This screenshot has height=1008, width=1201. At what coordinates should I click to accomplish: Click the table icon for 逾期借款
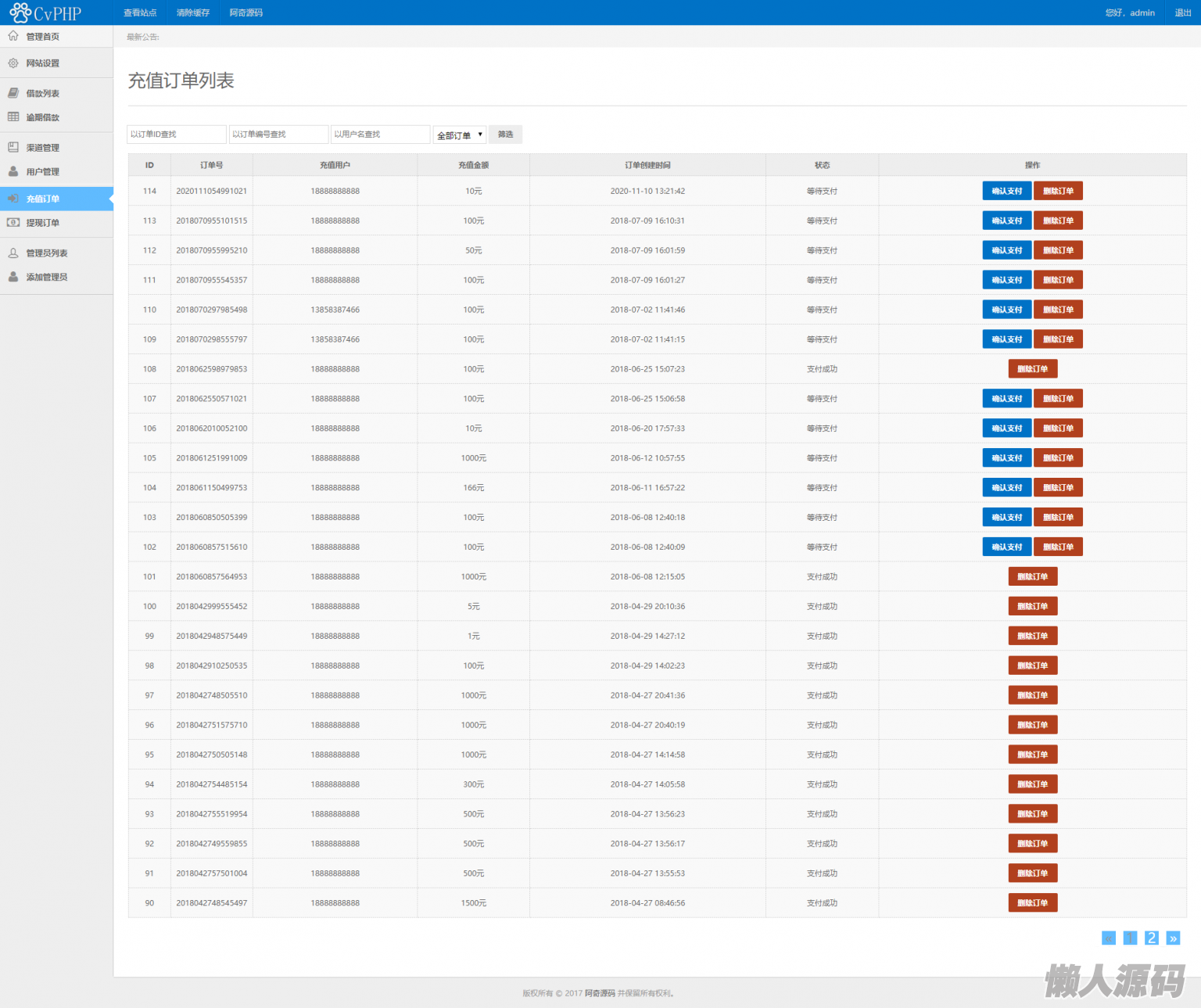(x=13, y=117)
